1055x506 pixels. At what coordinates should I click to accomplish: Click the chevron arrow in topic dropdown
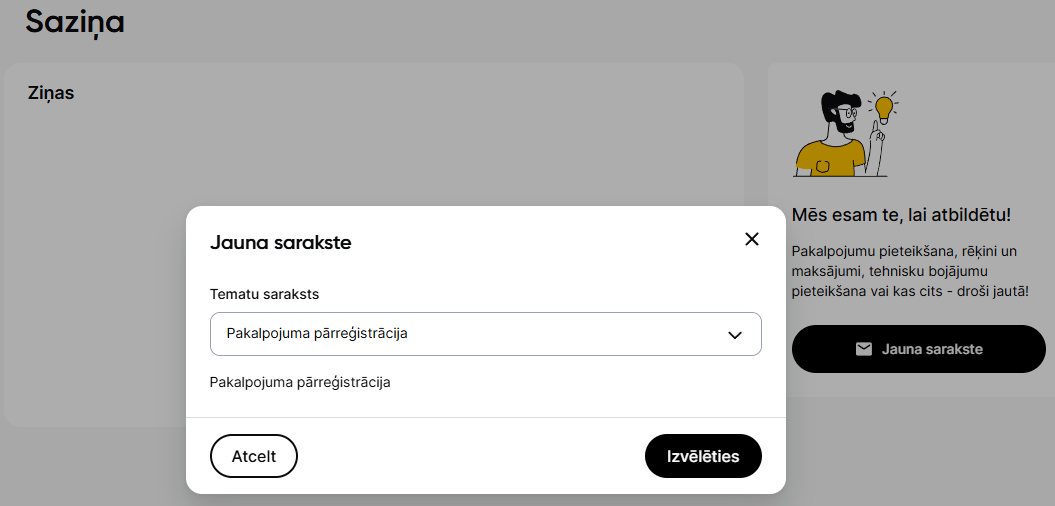tap(735, 334)
